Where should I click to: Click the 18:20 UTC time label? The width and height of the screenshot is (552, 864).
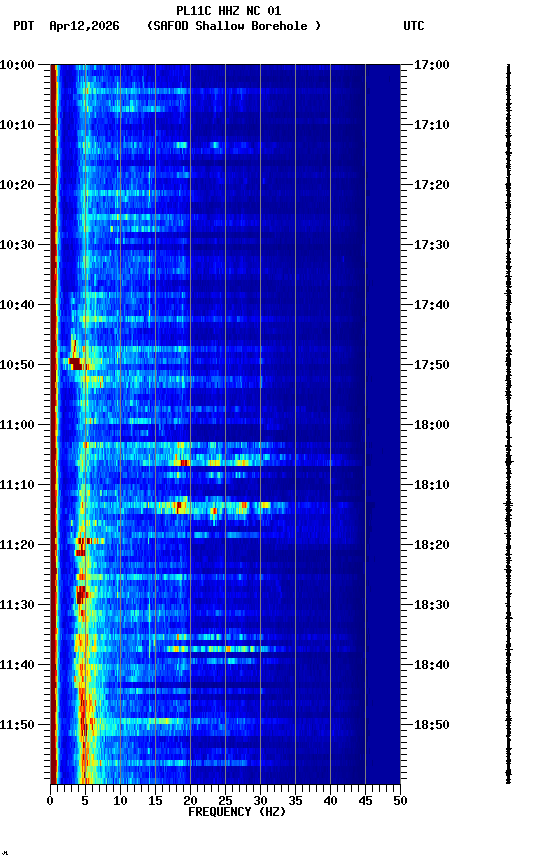432,546
